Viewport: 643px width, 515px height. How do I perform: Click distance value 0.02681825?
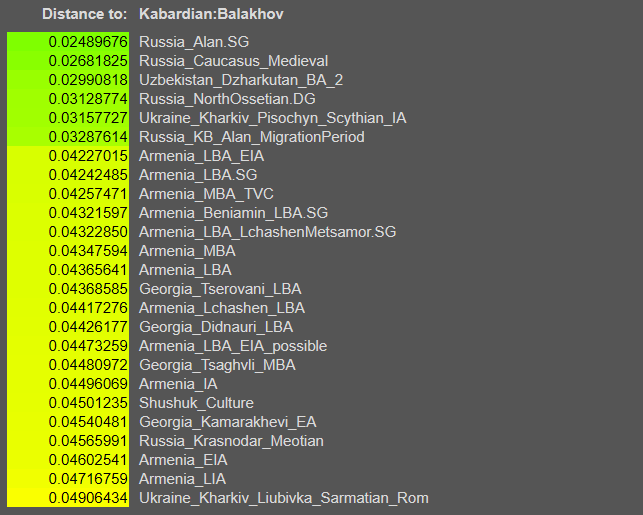click(88, 61)
